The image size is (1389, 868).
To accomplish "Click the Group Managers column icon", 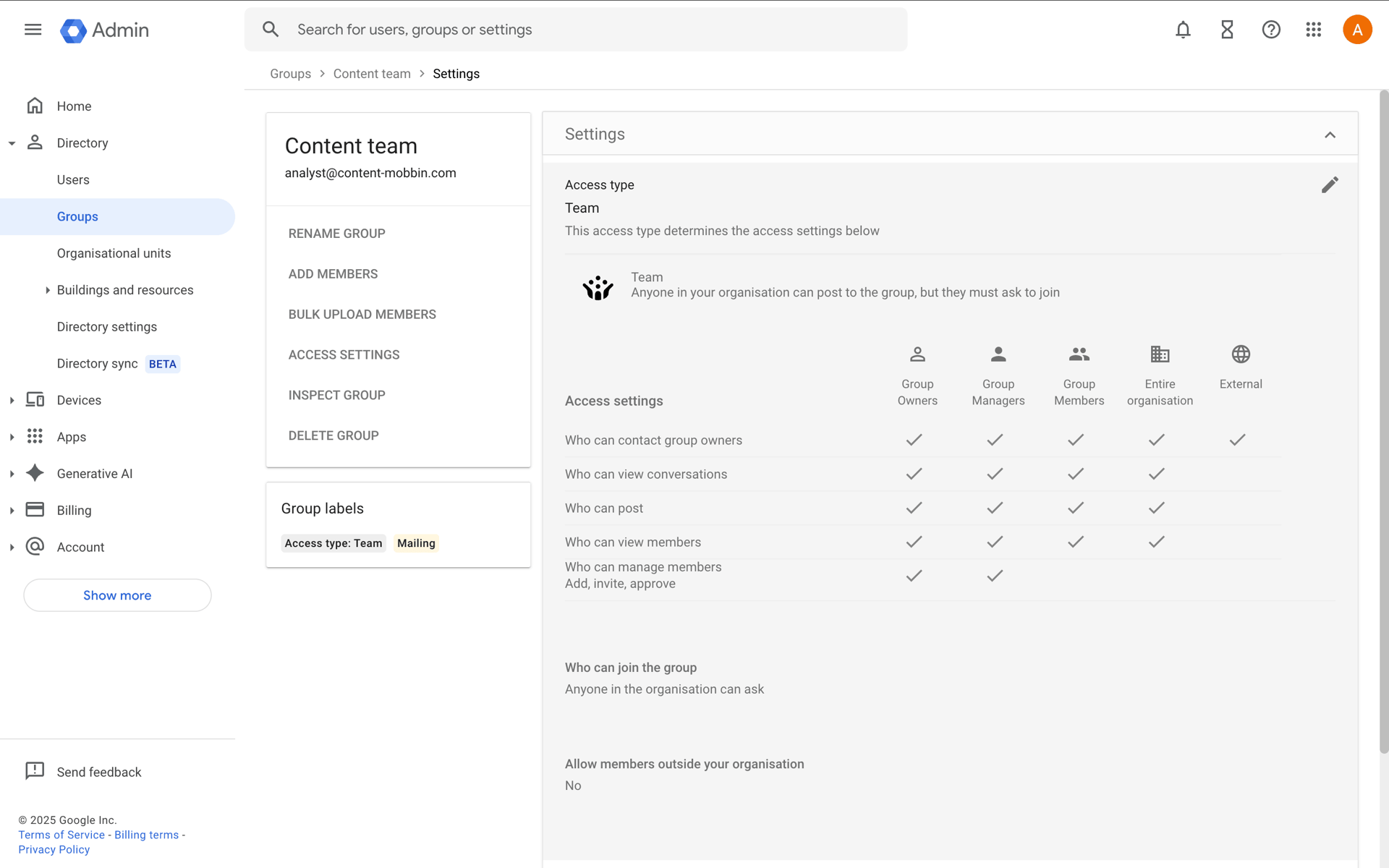I will [998, 354].
